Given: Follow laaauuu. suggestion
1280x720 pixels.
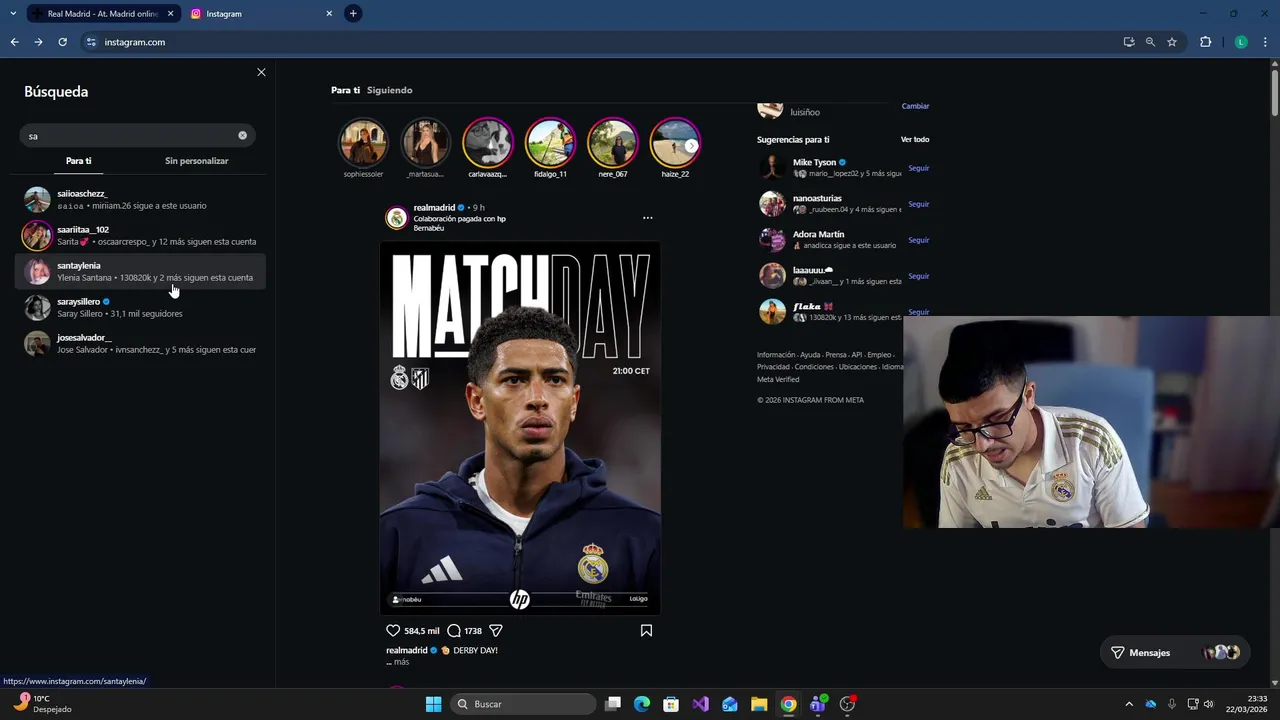Looking at the screenshot, I should point(918,276).
